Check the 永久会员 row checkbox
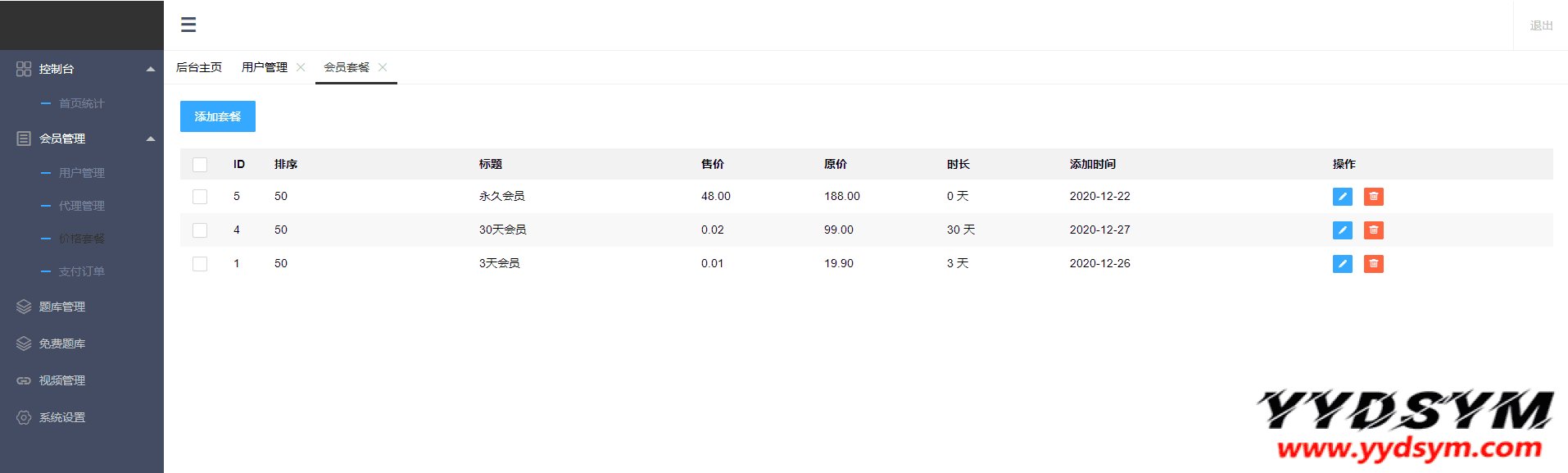 [x=200, y=197]
